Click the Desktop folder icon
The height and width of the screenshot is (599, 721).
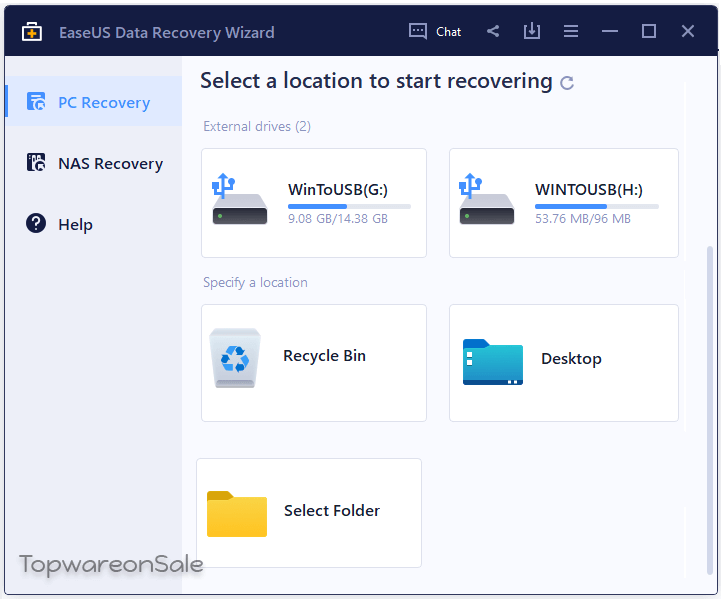point(492,362)
